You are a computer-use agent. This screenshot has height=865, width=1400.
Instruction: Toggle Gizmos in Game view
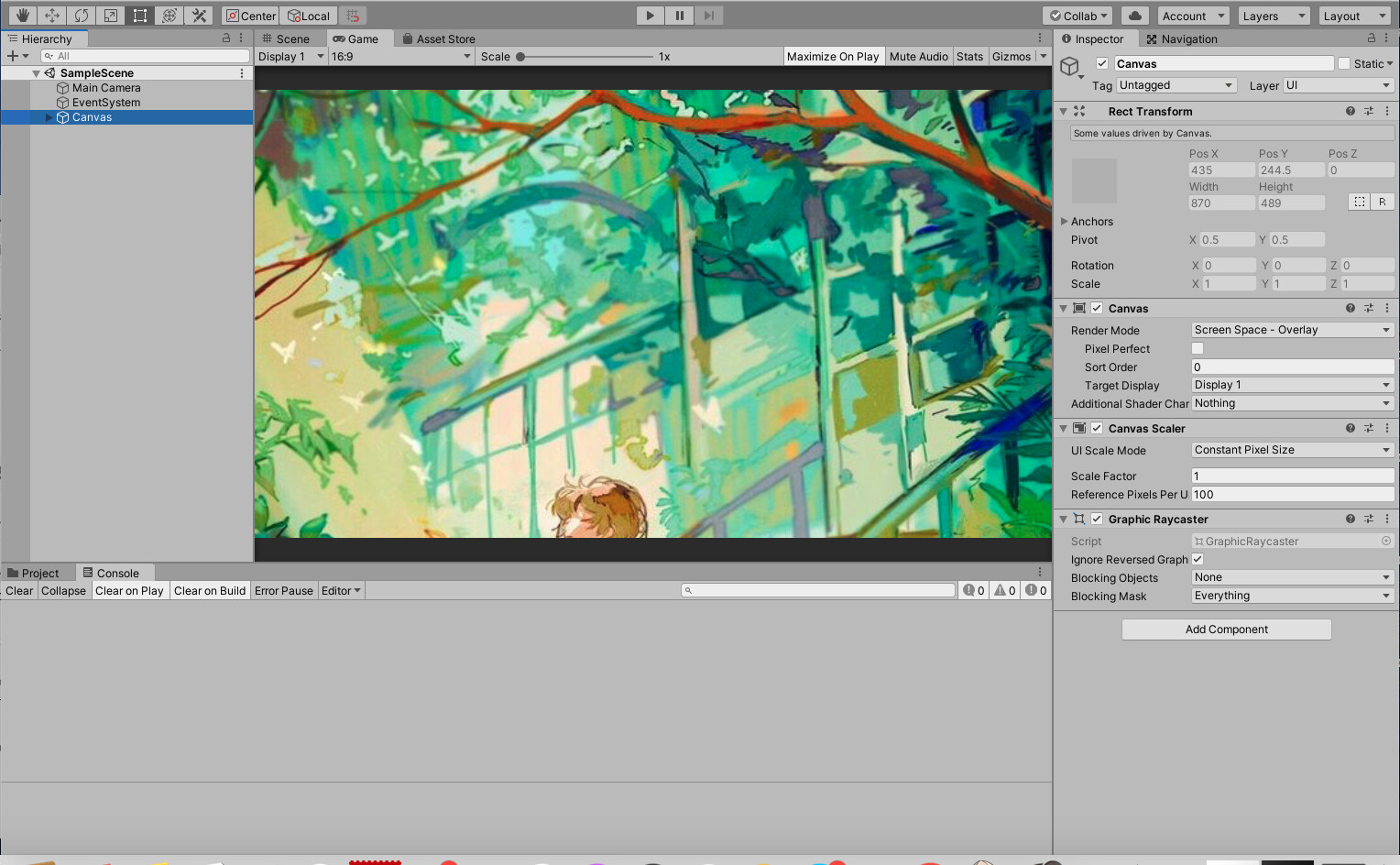point(1012,56)
